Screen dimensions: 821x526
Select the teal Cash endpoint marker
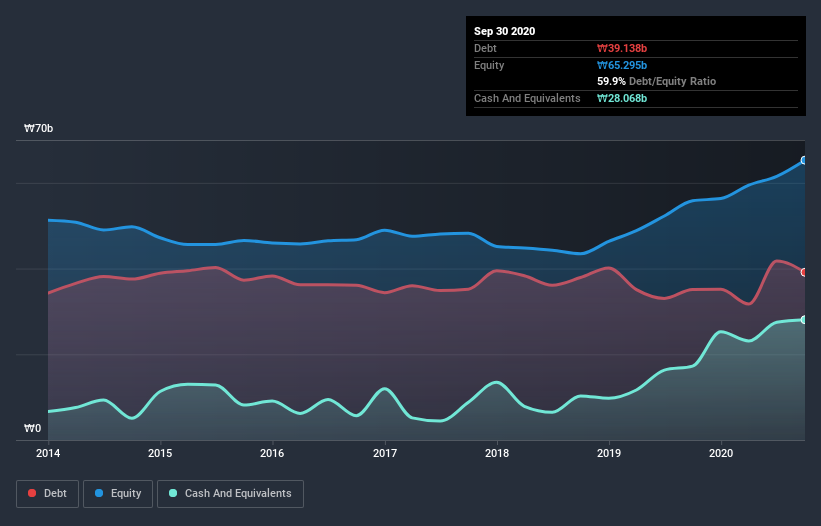[x=804, y=319]
